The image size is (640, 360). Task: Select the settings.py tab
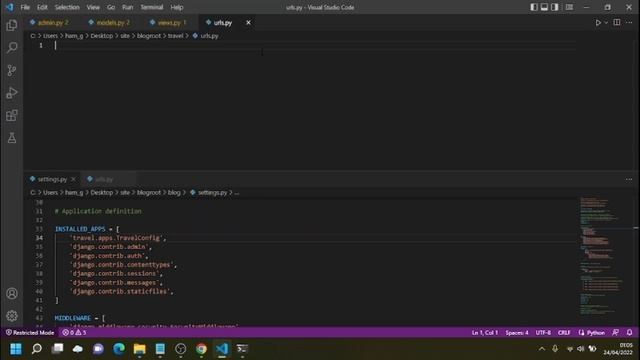[52, 179]
